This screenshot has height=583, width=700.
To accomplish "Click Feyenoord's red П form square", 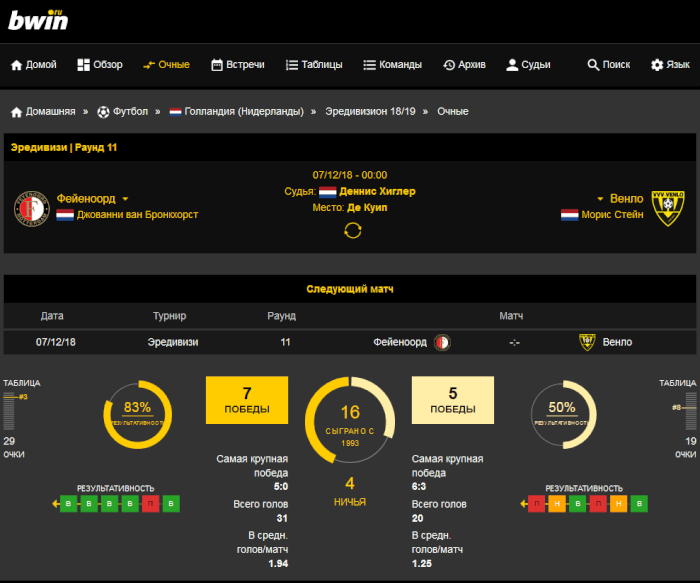I will point(149,504).
